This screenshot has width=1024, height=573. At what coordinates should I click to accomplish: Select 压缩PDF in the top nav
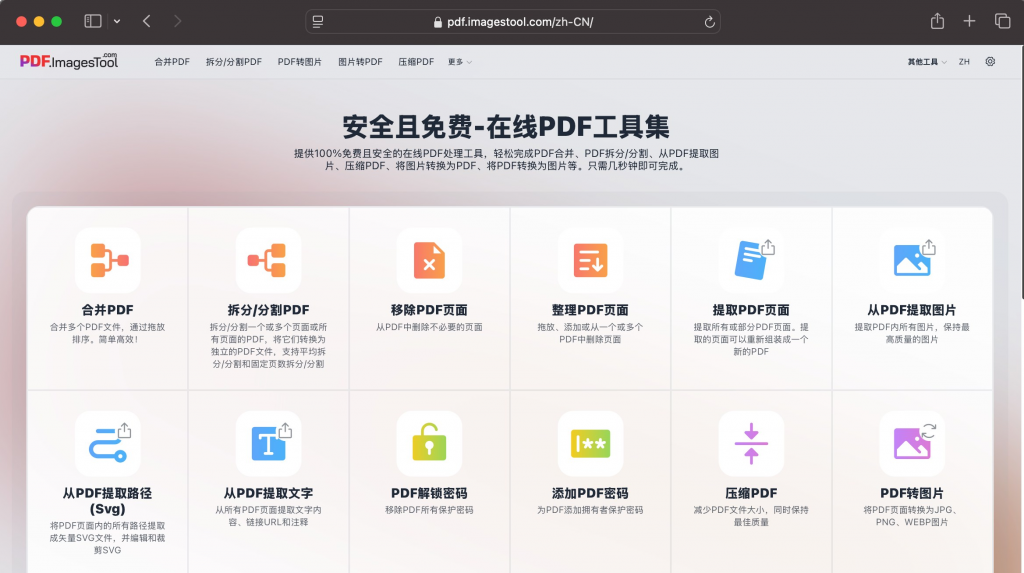pos(416,61)
